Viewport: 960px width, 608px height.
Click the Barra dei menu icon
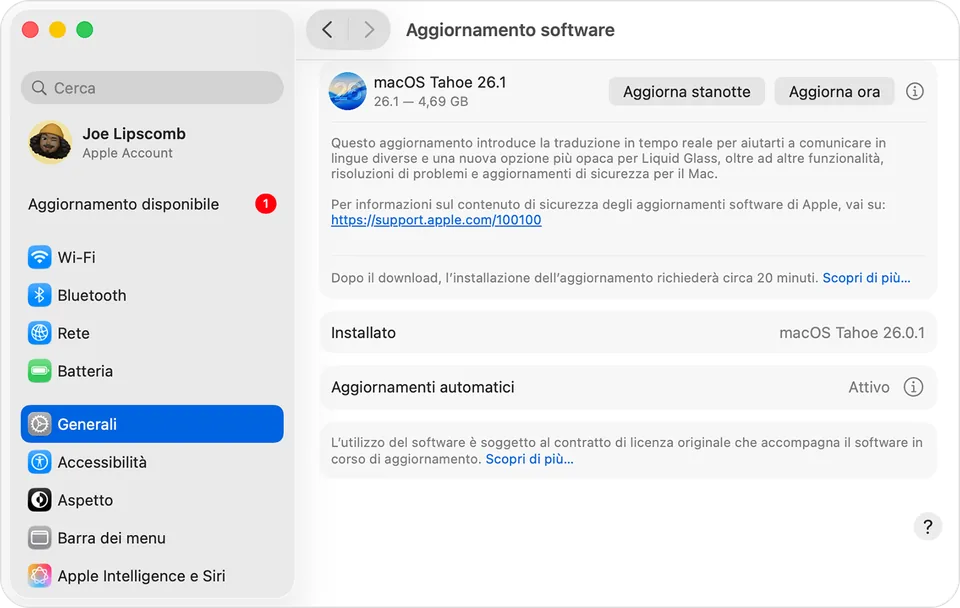[x=39, y=538]
